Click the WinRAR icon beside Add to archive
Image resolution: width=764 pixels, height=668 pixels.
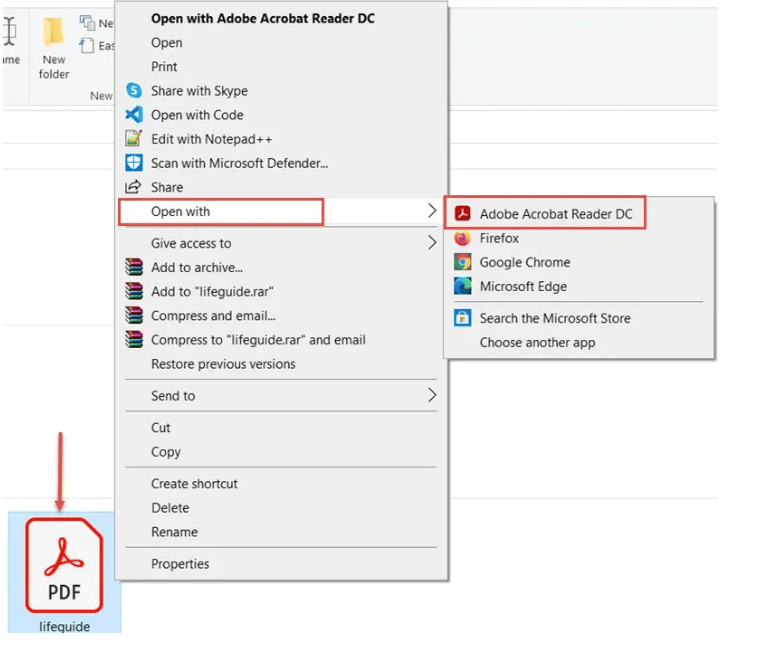tap(134, 267)
